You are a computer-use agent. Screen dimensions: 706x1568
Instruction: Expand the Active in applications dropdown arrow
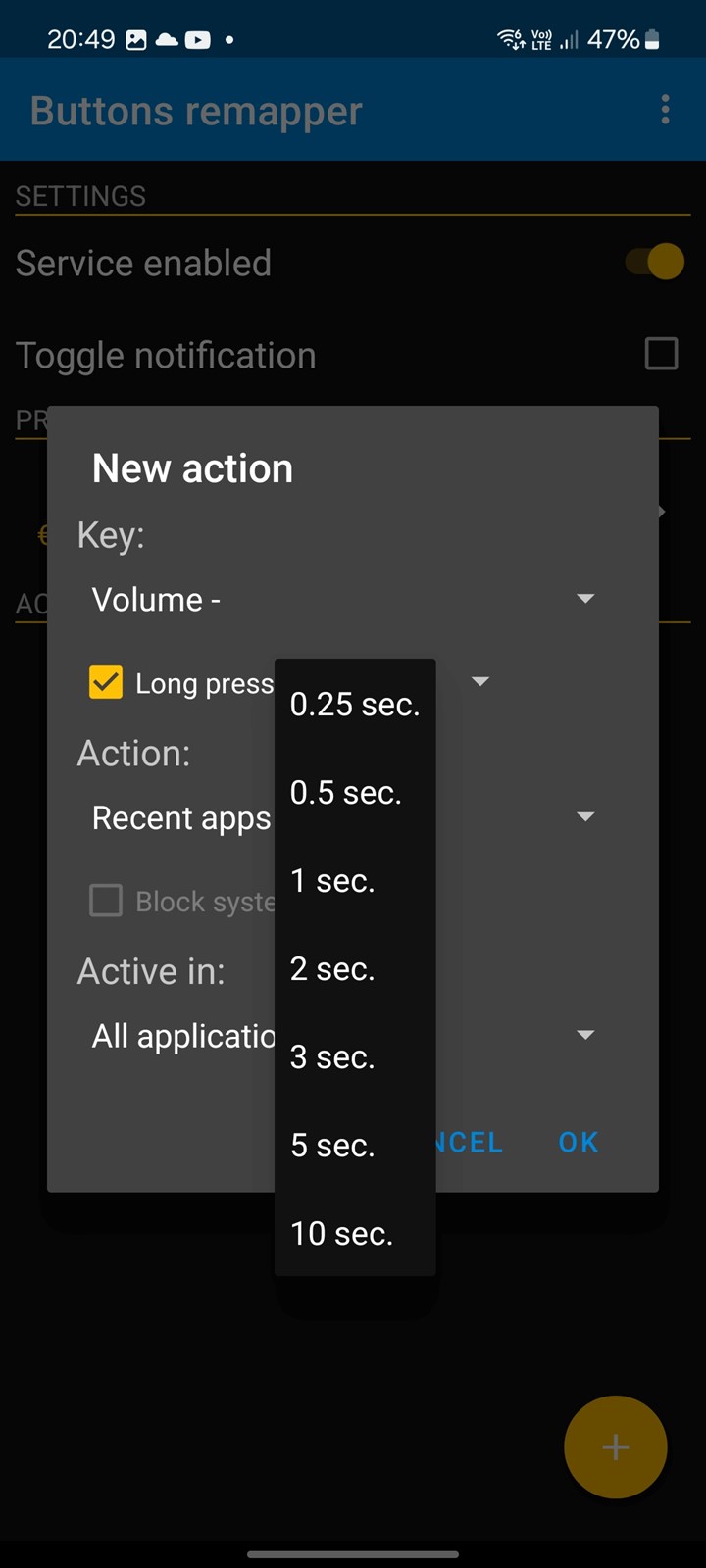click(x=585, y=1035)
